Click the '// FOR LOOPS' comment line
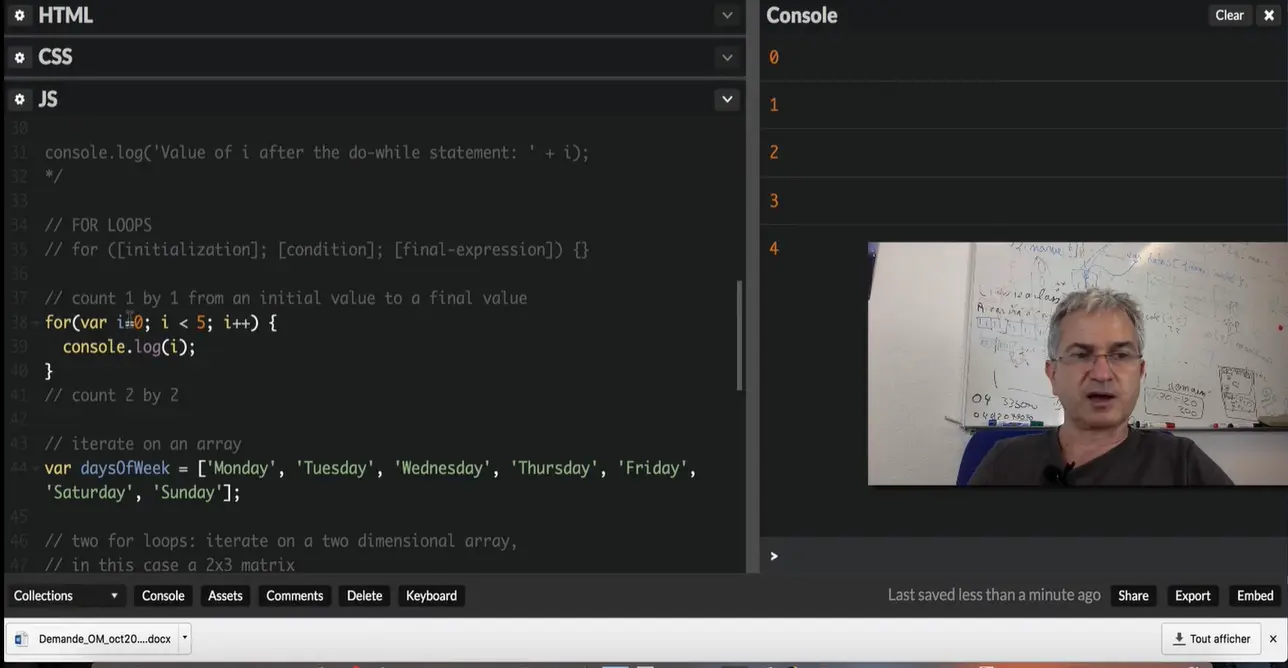The image size is (1288, 668). tap(98, 225)
